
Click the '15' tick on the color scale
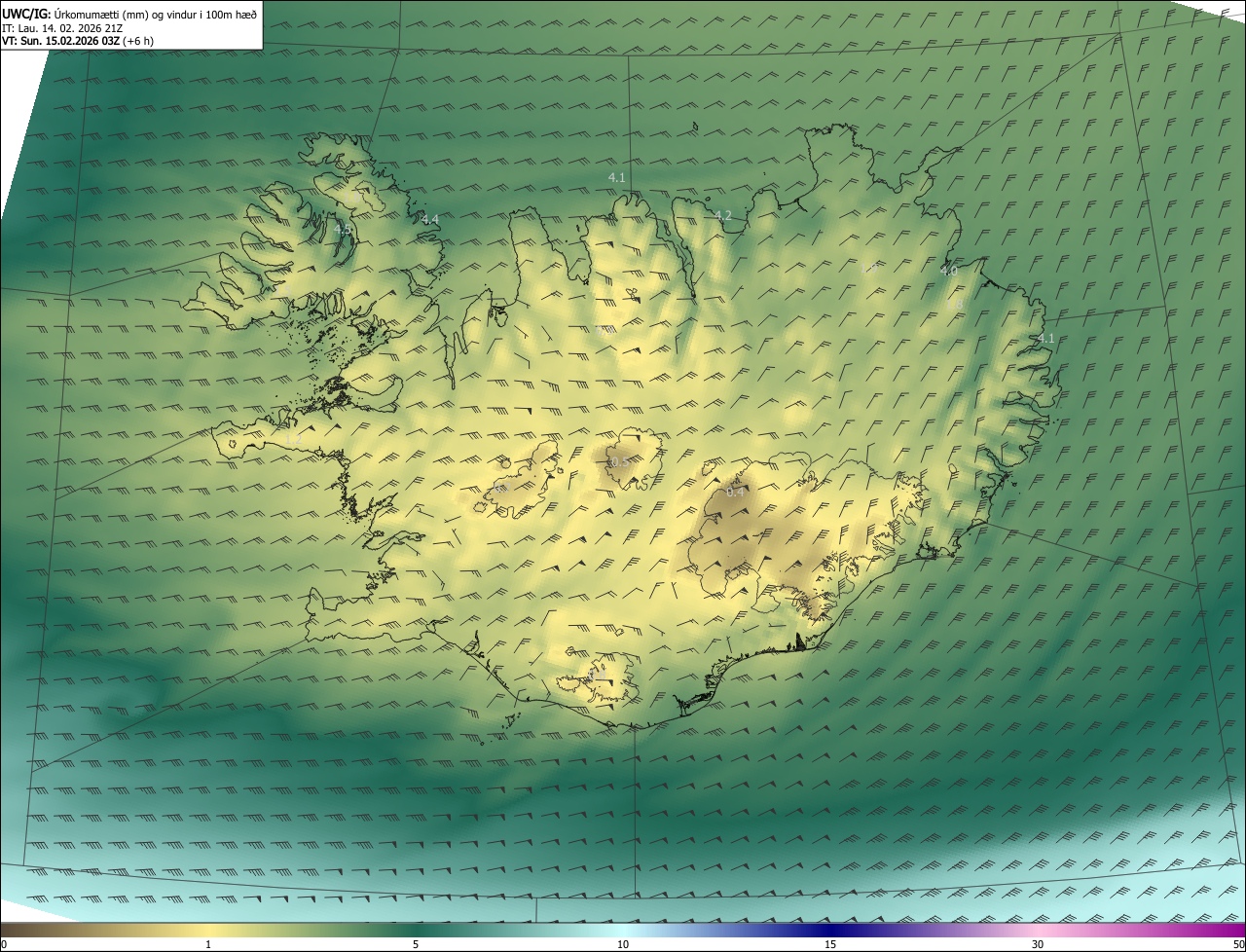(830, 944)
